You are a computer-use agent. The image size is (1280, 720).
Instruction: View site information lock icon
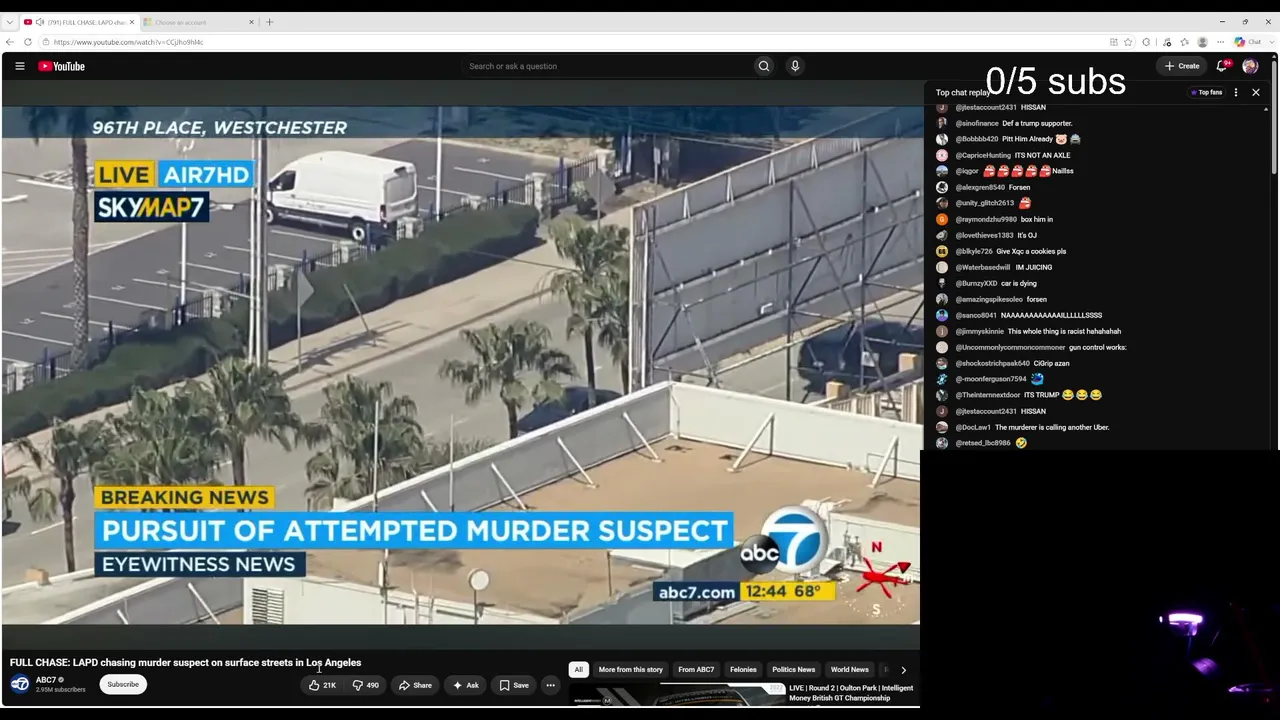tap(44, 42)
